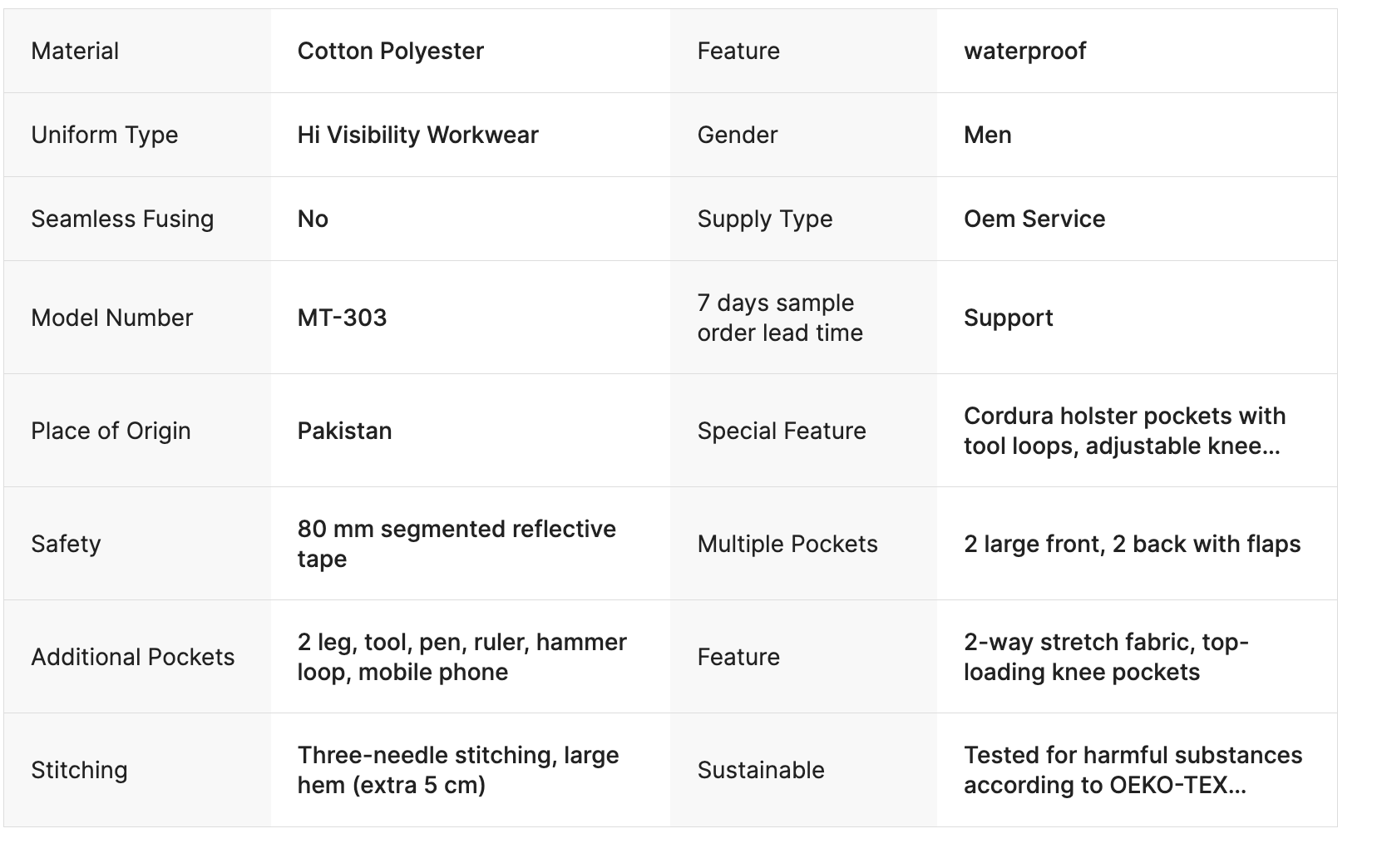
Task: Select the Support value cell
Action: [1008, 318]
